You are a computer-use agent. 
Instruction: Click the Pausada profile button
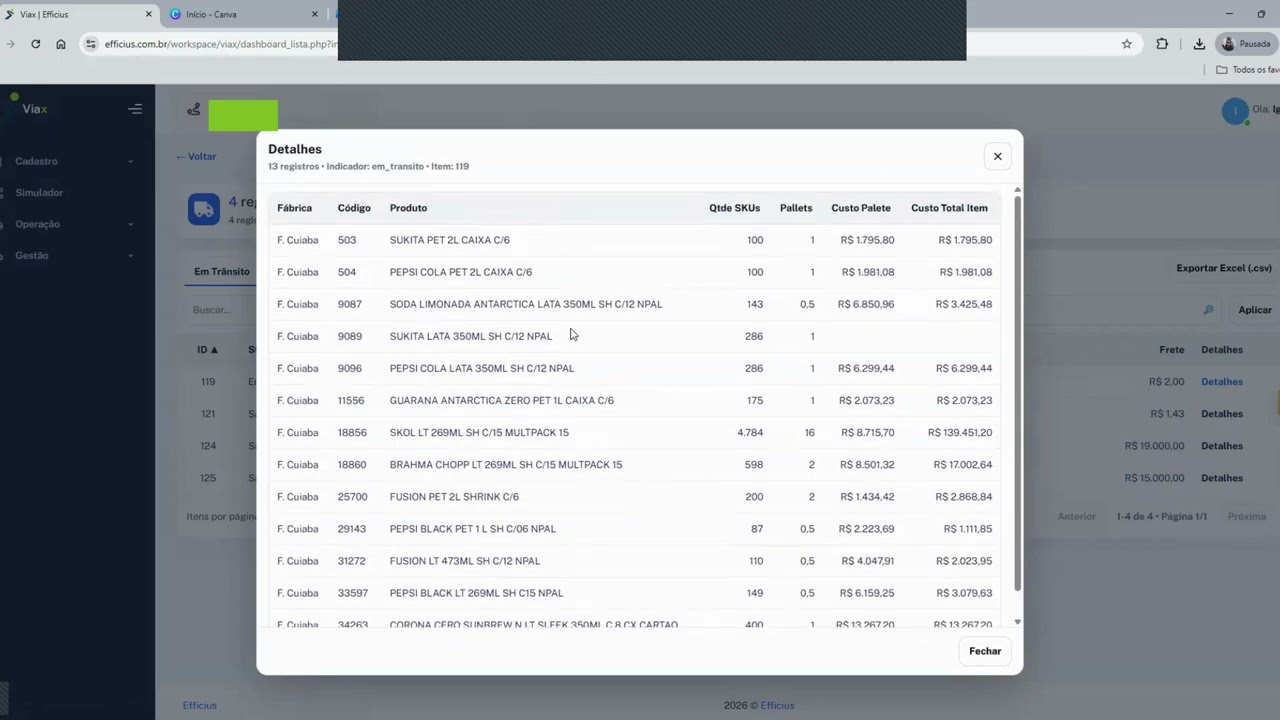1246,44
